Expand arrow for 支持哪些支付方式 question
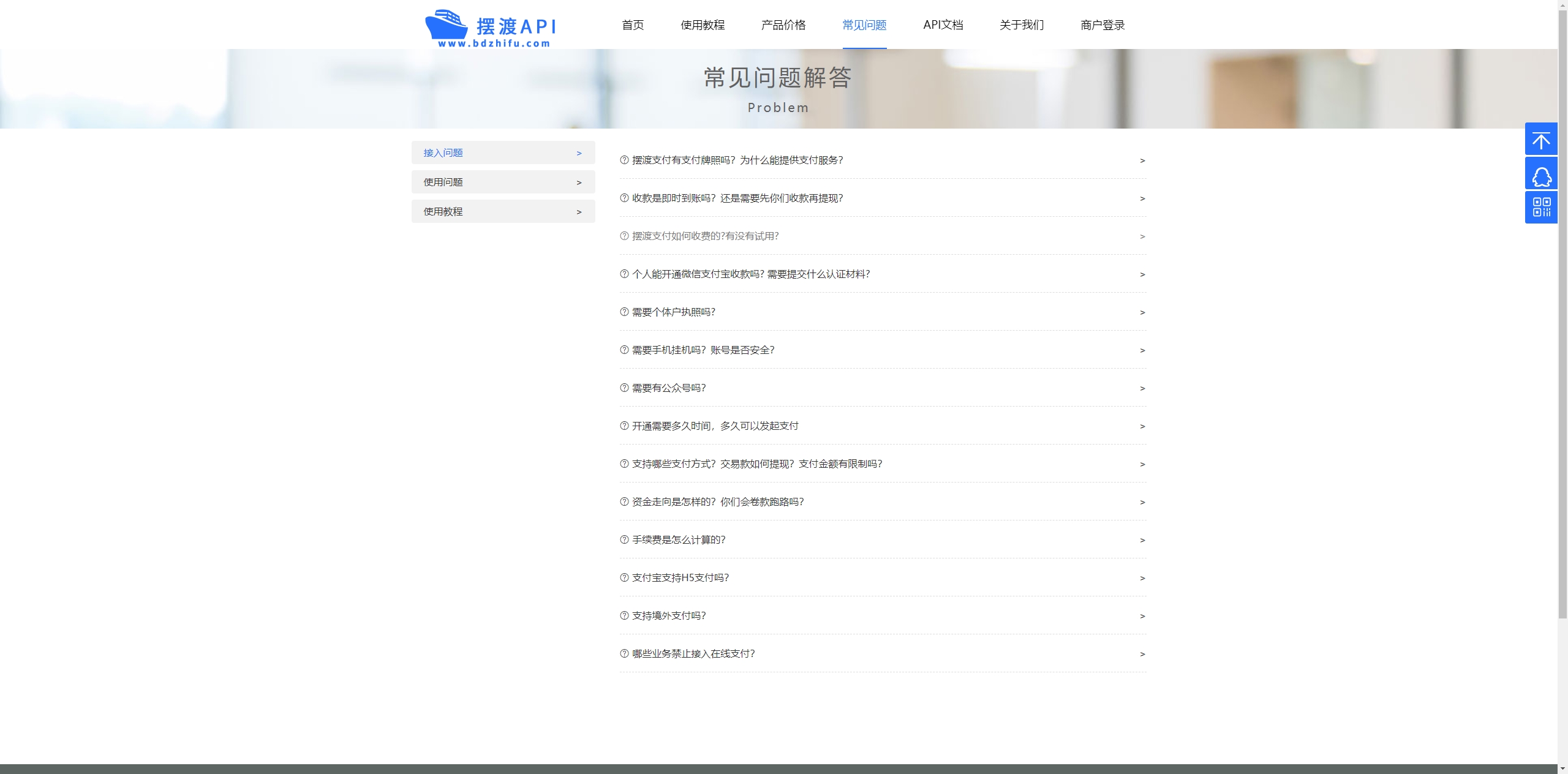The height and width of the screenshot is (774, 1568). (1142, 464)
